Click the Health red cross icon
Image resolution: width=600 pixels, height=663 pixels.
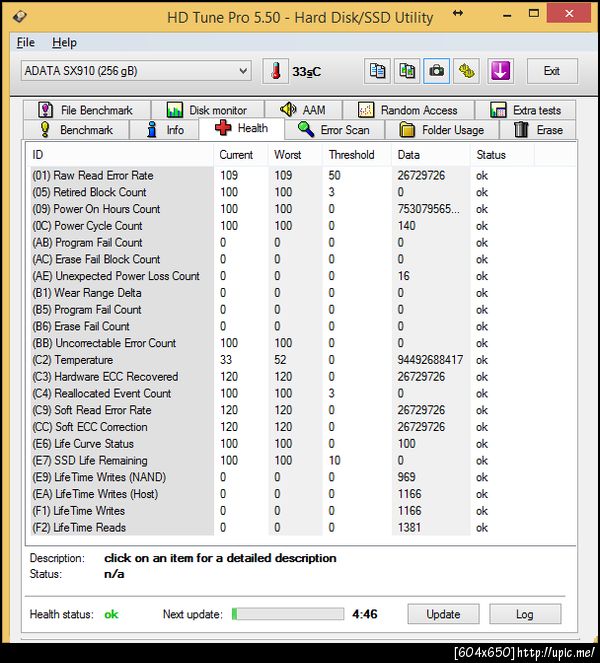[223, 128]
